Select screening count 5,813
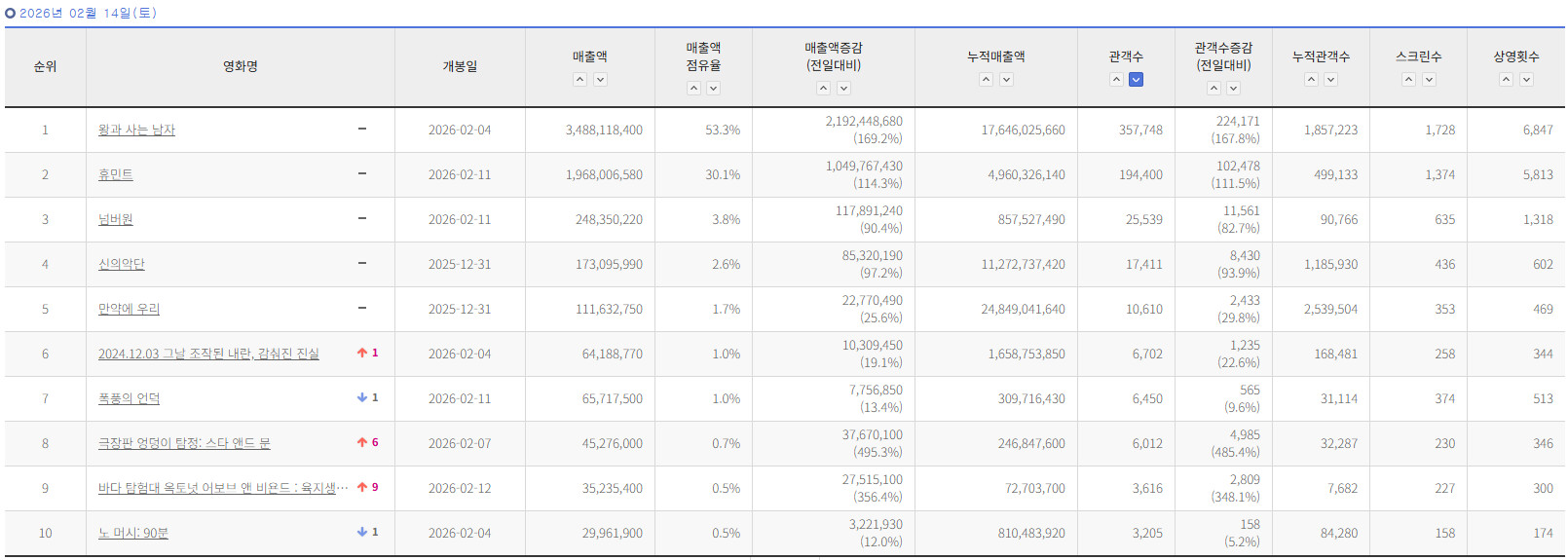1568x560 pixels. point(1538,174)
